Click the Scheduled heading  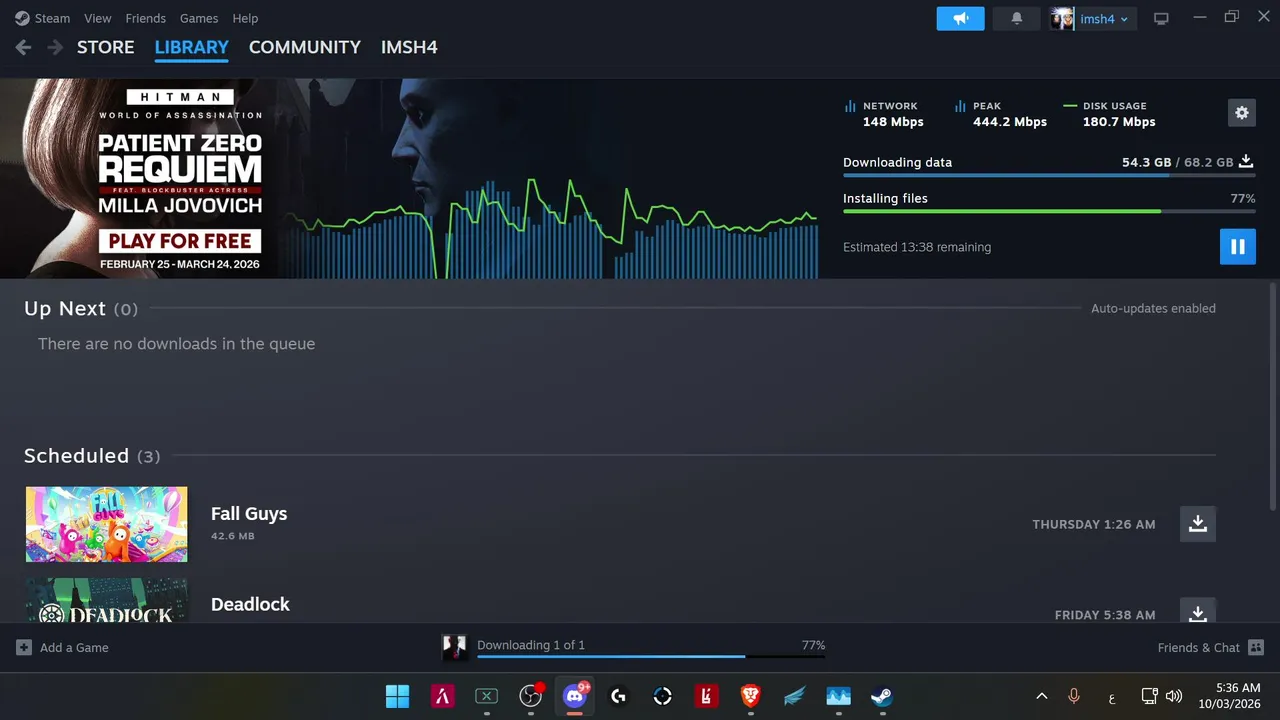(x=76, y=455)
